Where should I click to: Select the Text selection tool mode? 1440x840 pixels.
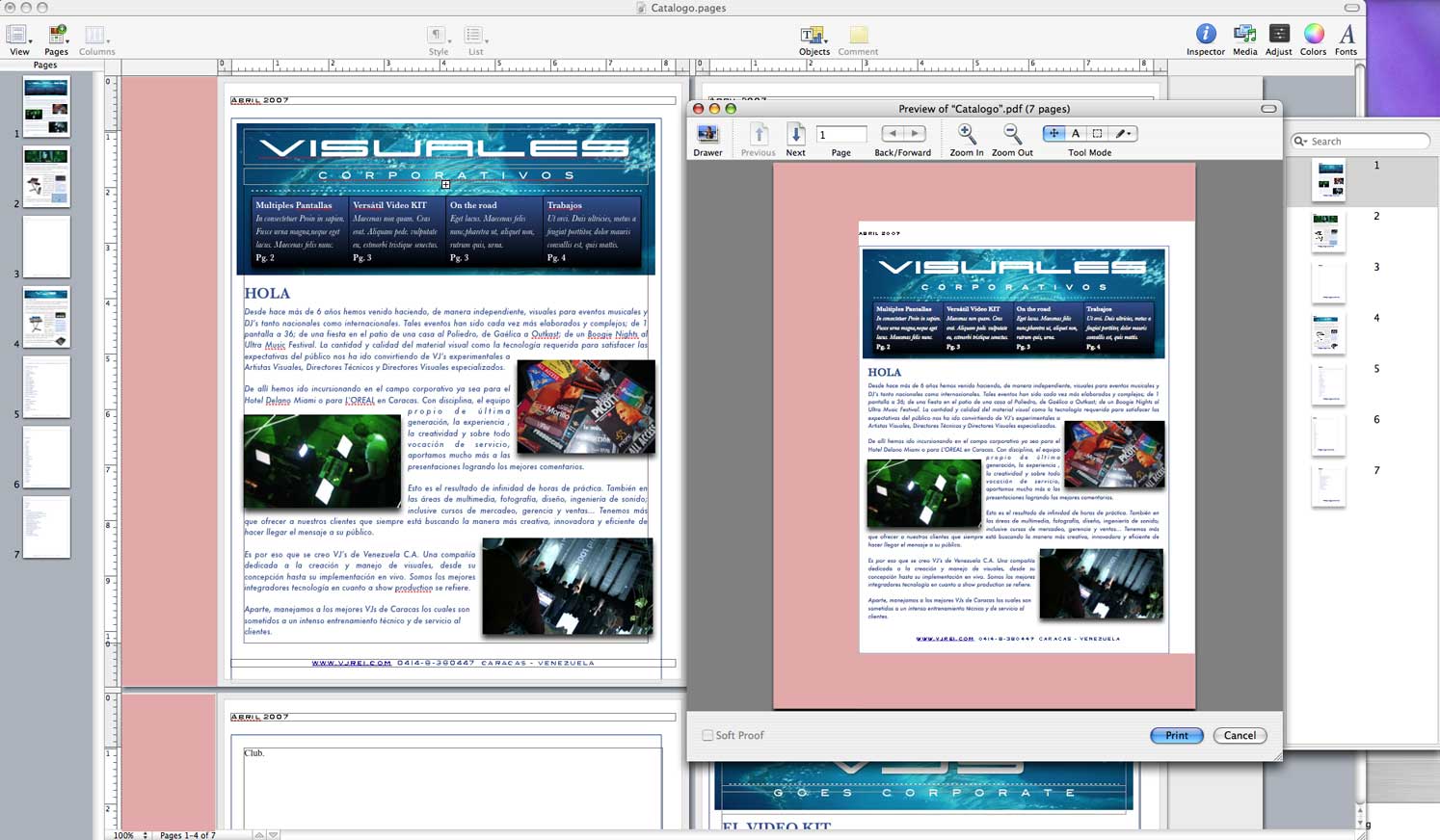point(1076,134)
